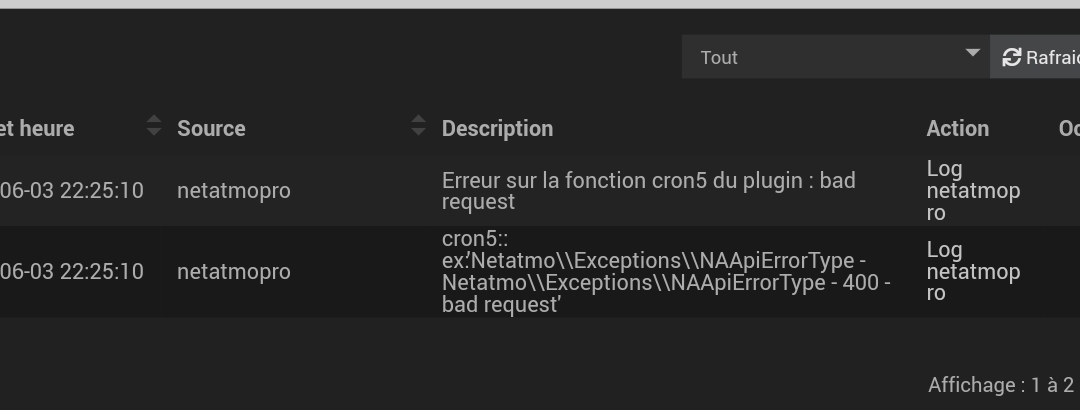Image resolution: width=1080 pixels, height=410 pixels.
Task: Click first row timestamp 22:25:10
Action: (72, 191)
